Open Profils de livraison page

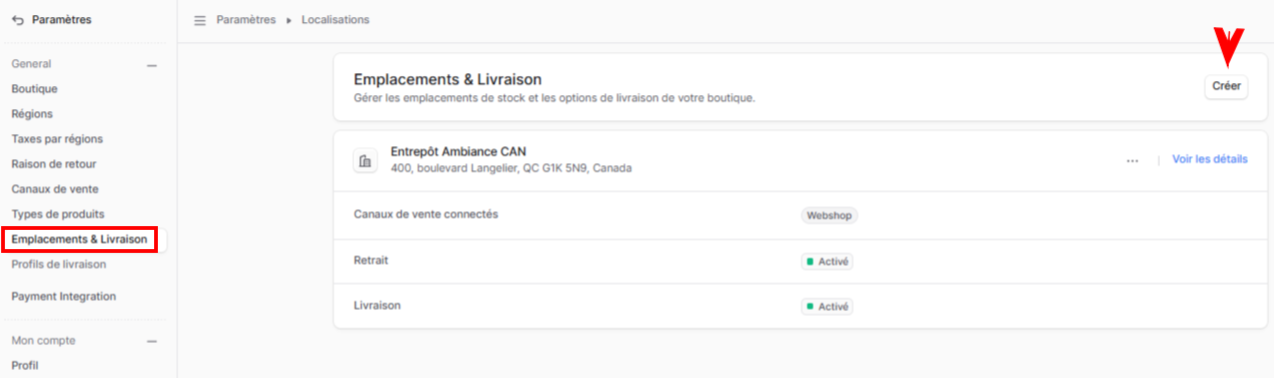(59, 265)
